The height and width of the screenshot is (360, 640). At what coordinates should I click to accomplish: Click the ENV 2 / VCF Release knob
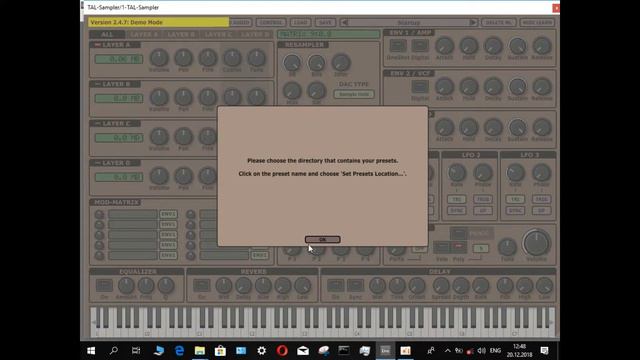(542, 86)
